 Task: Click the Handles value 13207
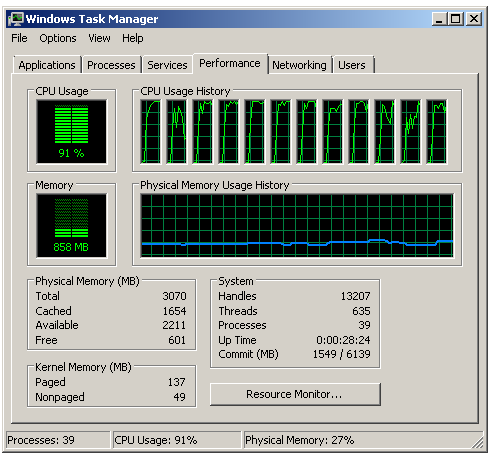355,296
